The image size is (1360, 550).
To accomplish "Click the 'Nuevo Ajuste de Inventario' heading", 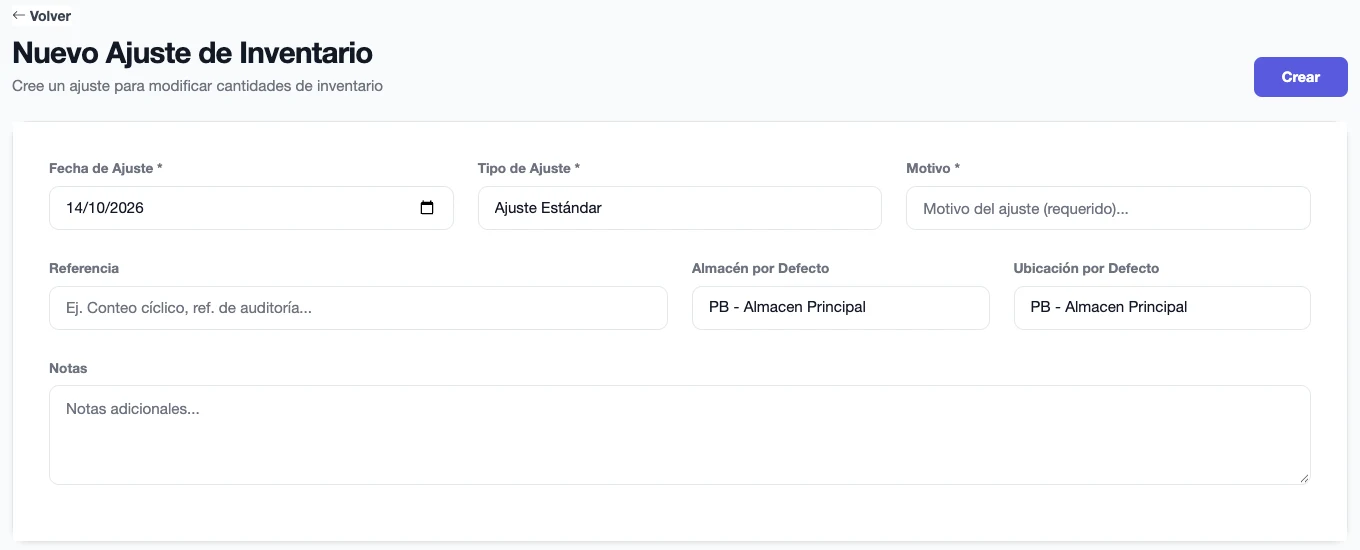I will [192, 52].
